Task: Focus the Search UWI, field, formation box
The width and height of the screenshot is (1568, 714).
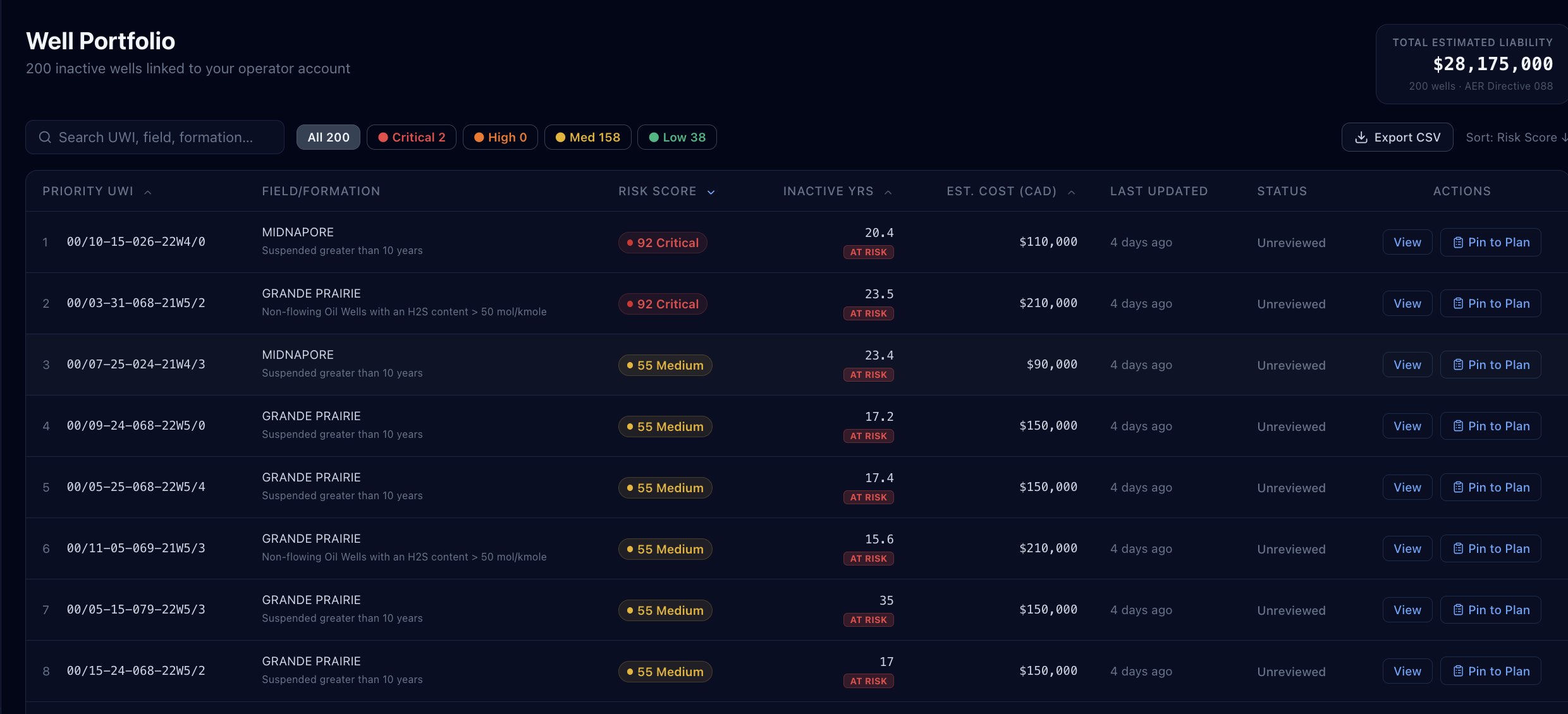Action: (x=156, y=137)
